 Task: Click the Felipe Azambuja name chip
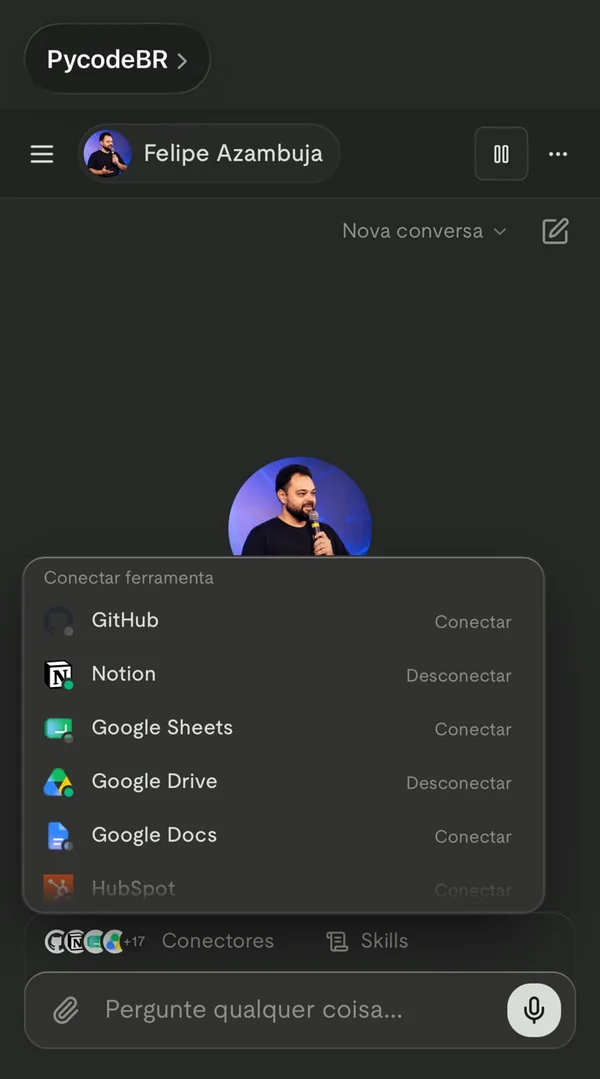[x=209, y=153]
